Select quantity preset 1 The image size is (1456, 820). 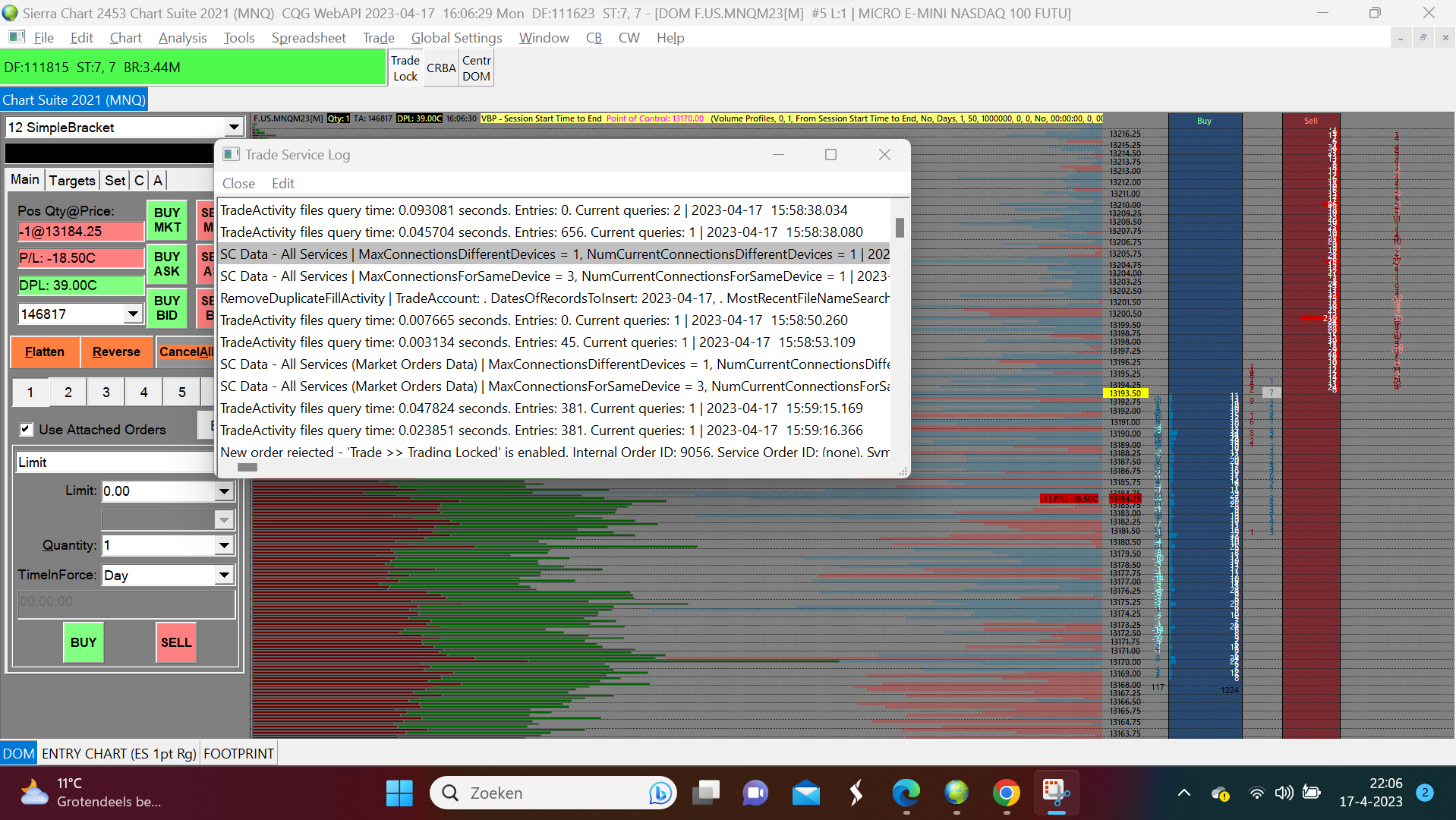(x=30, y=393)
